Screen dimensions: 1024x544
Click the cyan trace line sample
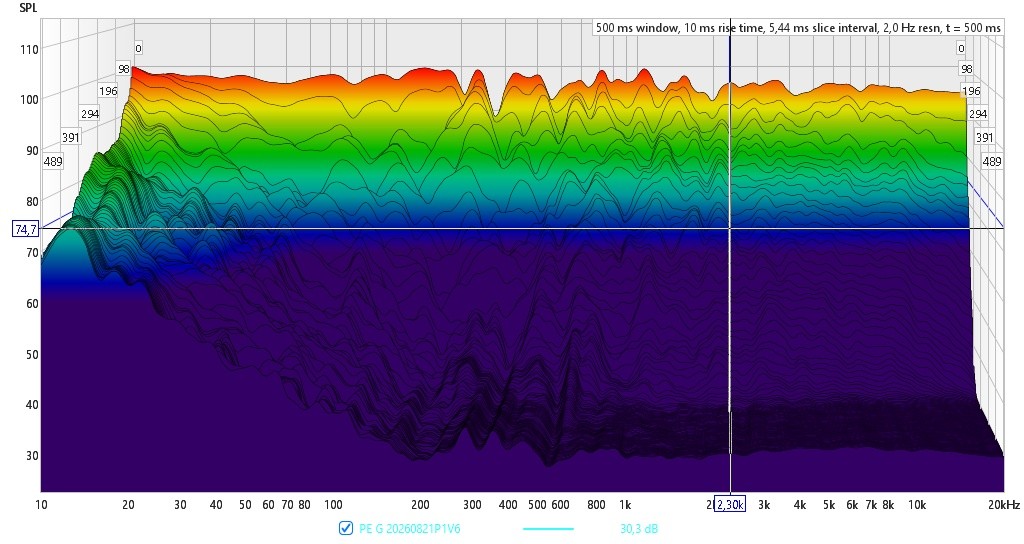pyautogui.click(x=549, y=528)
